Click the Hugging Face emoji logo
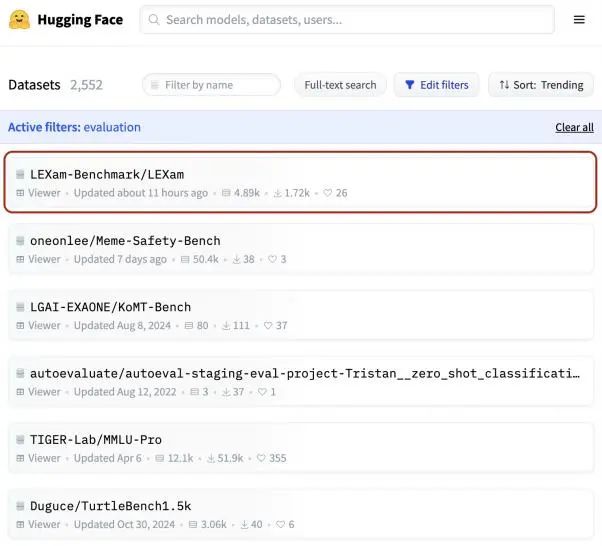This screenshot has width=602, height=546. (x=19, y=20)
